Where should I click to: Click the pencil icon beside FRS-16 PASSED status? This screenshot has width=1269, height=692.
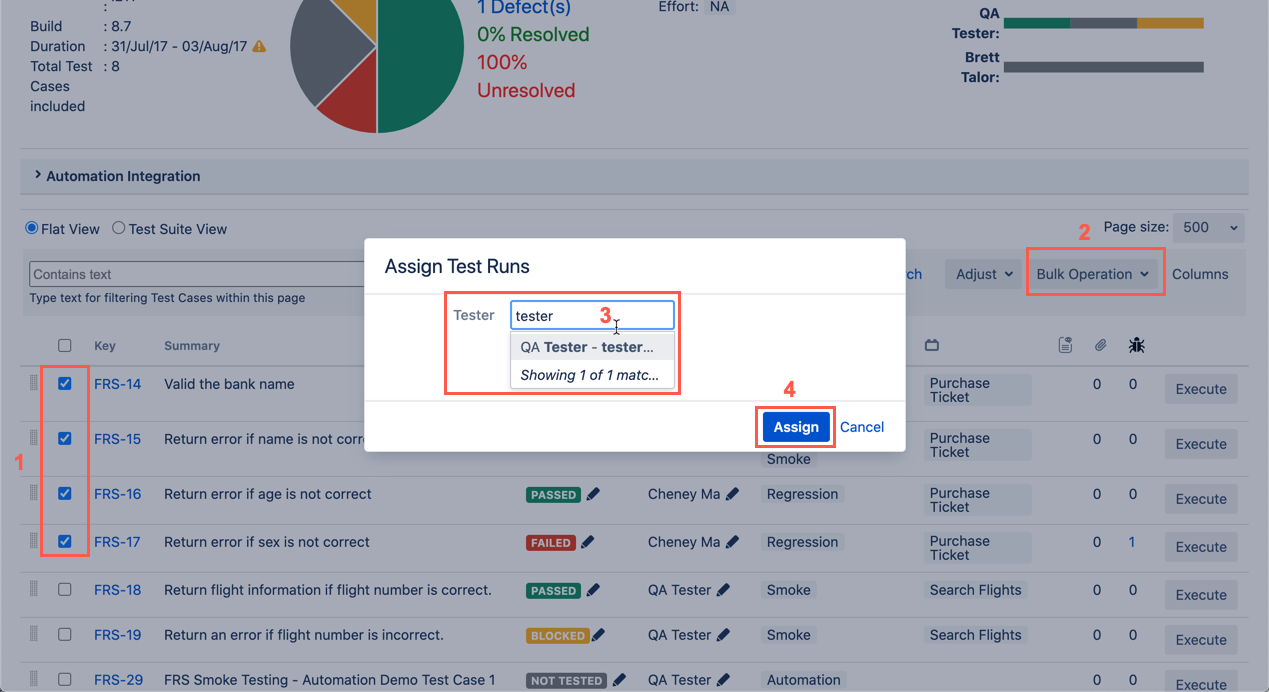pyautogui.click(x=593, y=494)
